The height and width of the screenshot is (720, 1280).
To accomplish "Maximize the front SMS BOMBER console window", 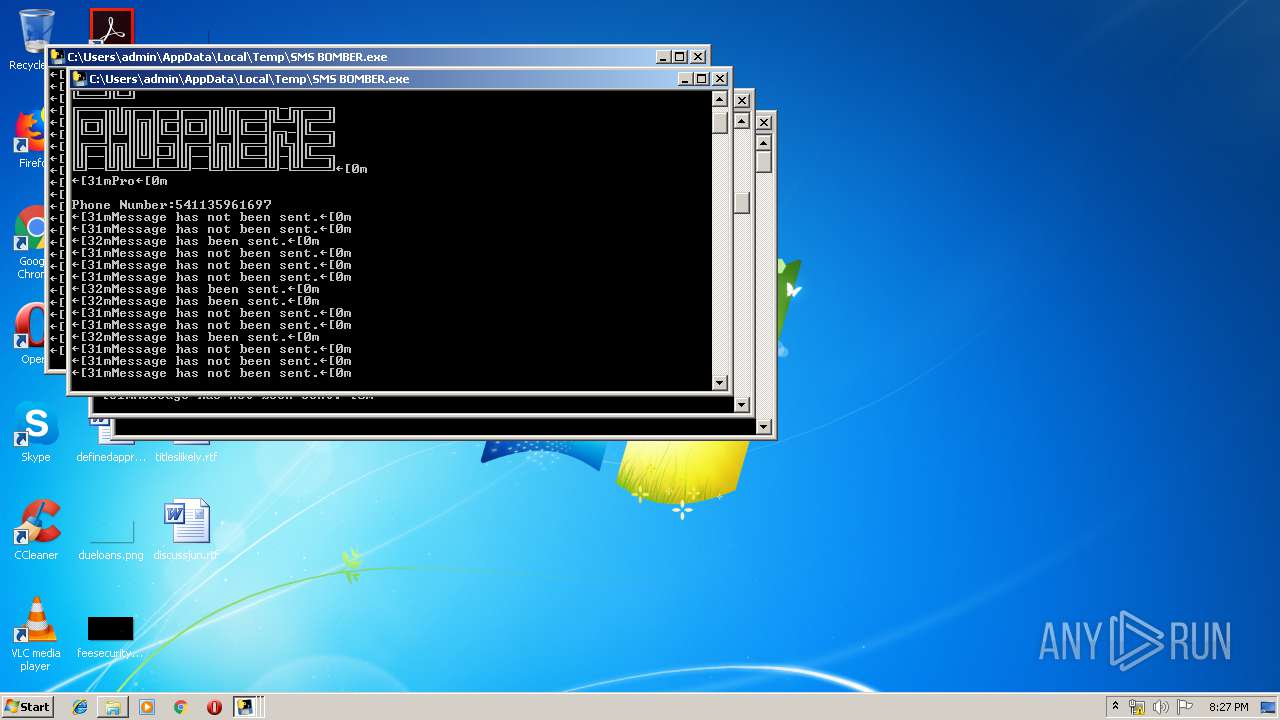I will pyautogui.click(x=701, y=79).
